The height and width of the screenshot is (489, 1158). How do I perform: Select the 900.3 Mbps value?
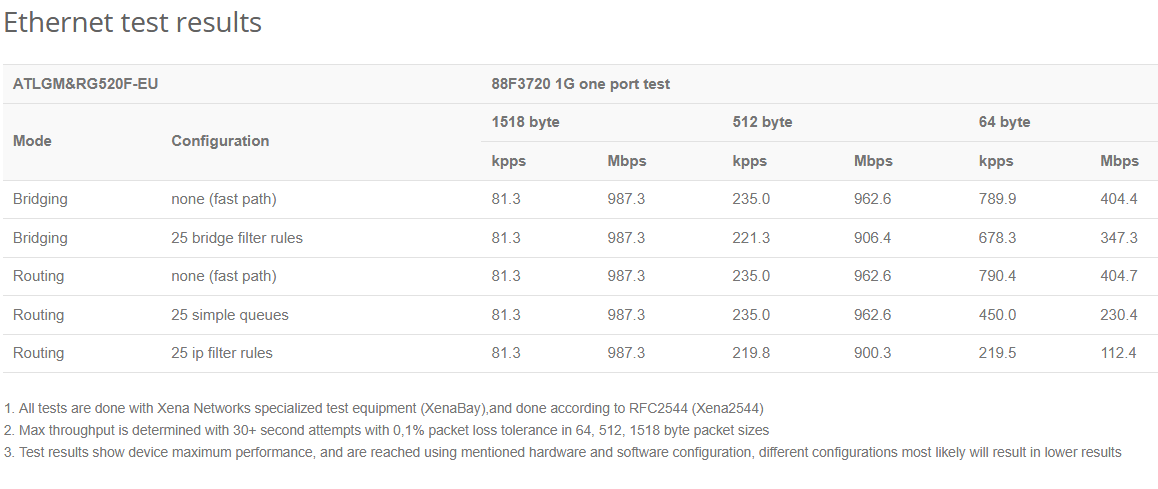[873, 353]
